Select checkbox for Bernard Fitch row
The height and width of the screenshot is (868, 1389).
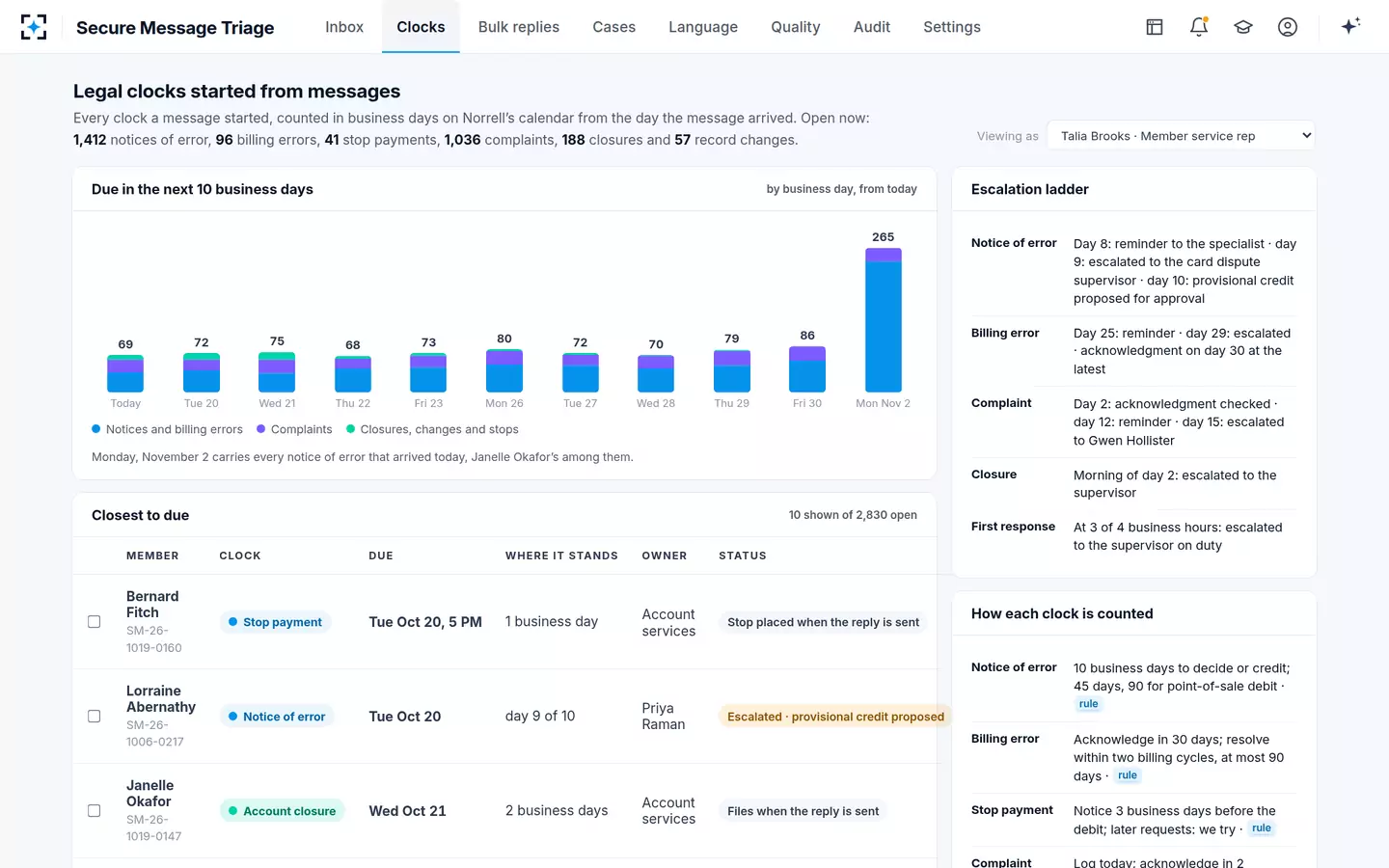95,622
